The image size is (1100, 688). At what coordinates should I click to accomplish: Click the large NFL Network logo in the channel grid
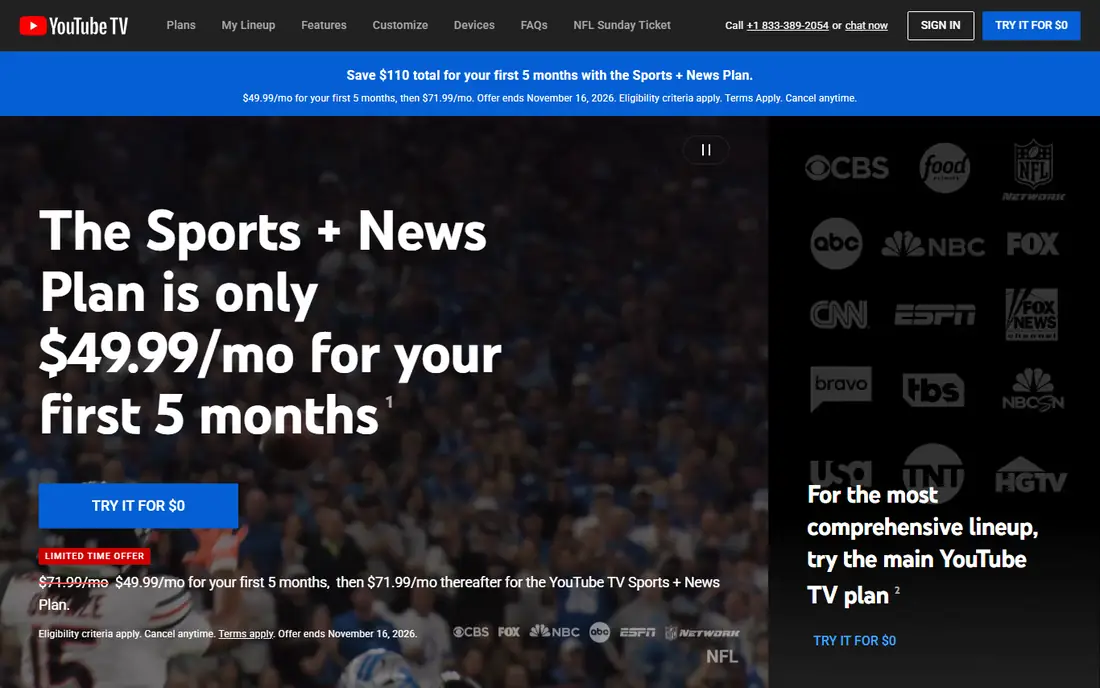[1033, 170]
